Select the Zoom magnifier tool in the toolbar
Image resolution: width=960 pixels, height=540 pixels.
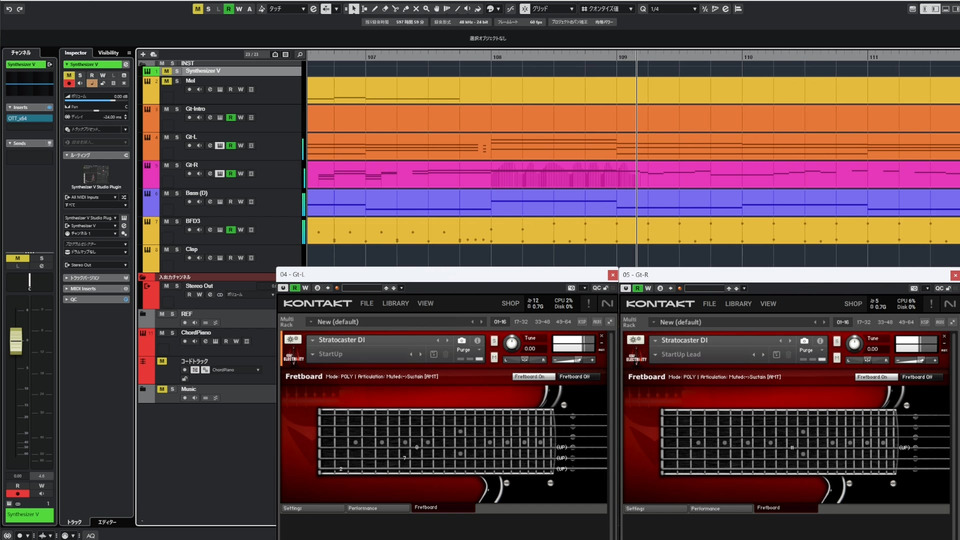pyautogui.click(x=426, y=9)
